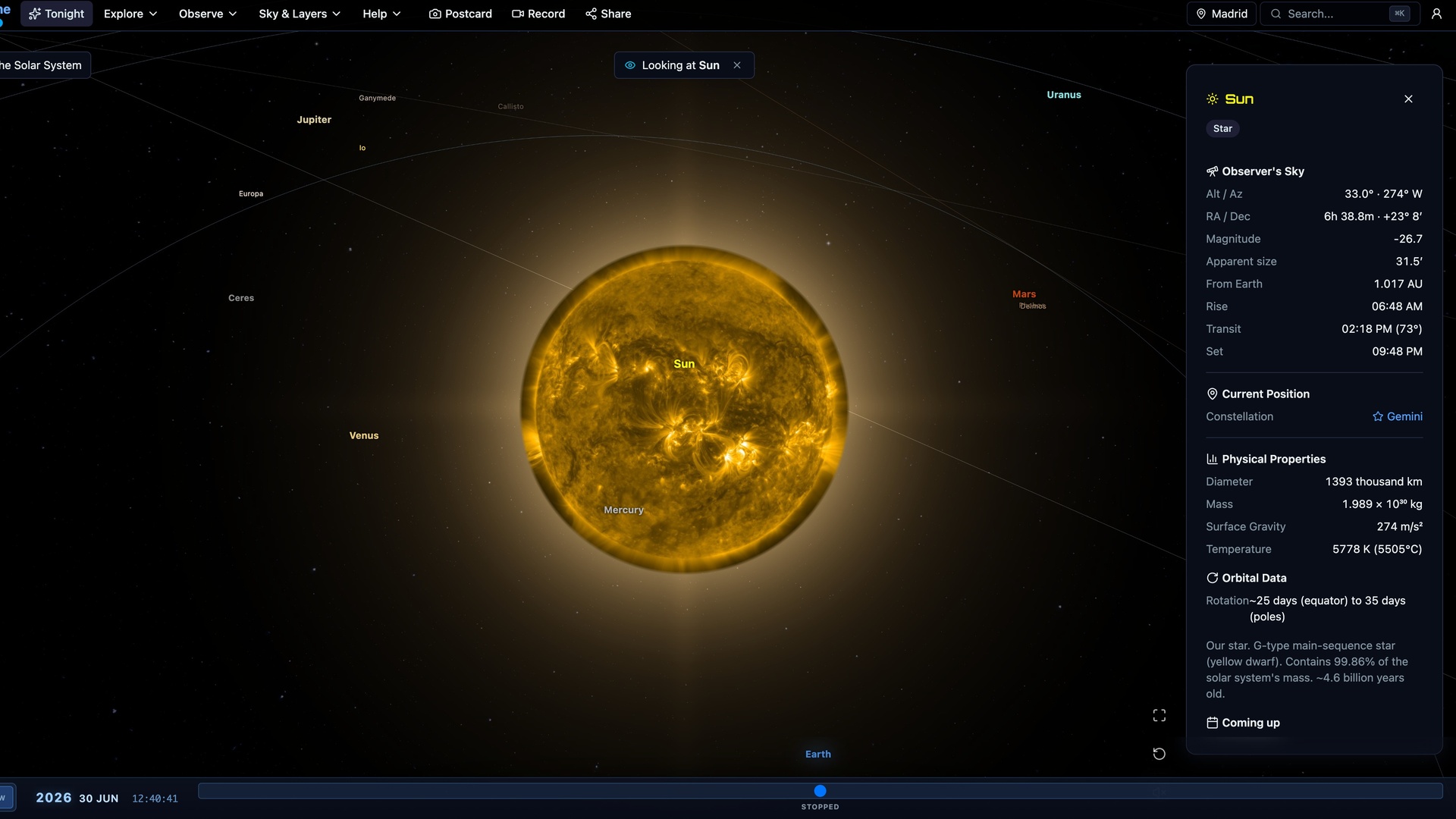Expand the Sky & Layers menu
This screenshot has width=1456, height=819.
[300, 14]
